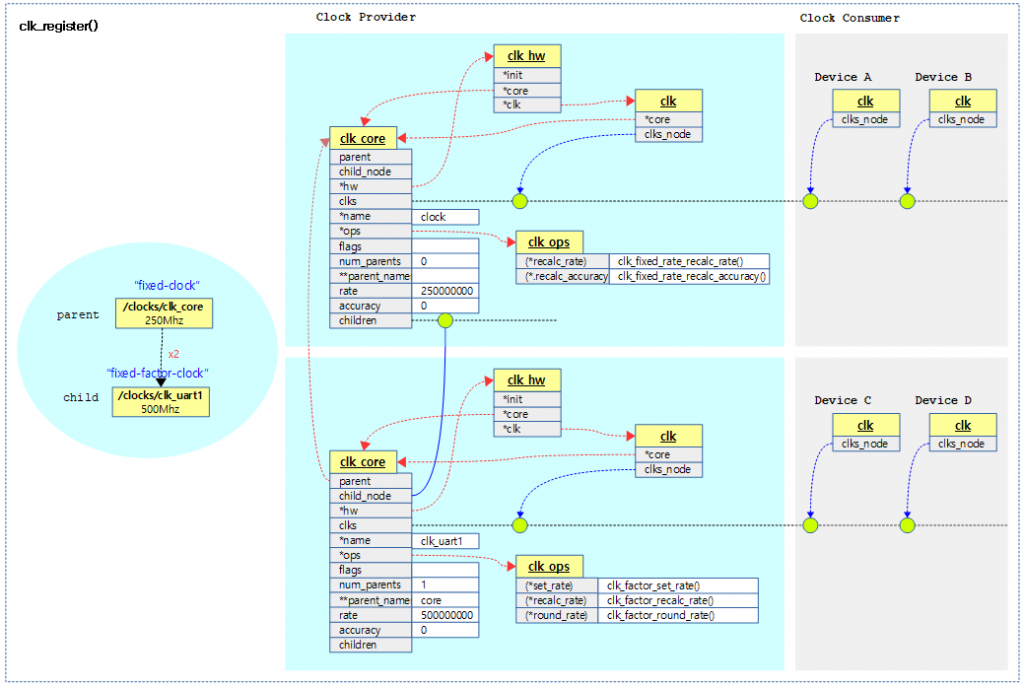Select the (*round_rate) ops field
Screen dimensions: 1024x687
[557, 615]
